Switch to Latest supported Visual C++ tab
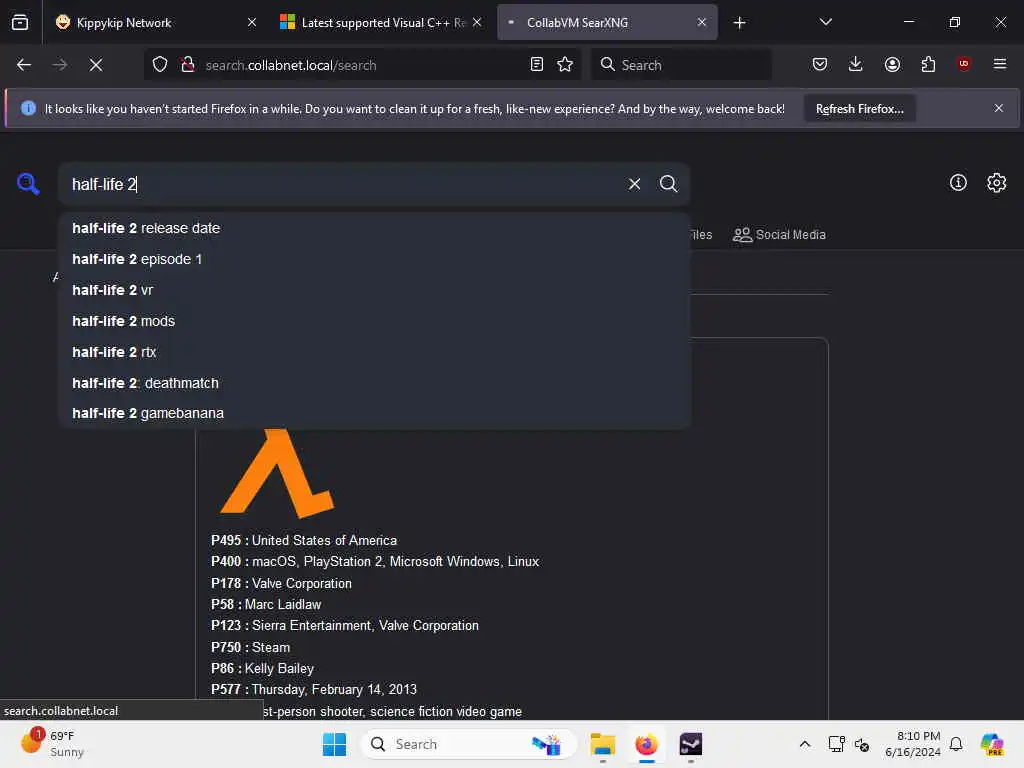Viewport: 1024px width, 768px height. tap(381, 22)
